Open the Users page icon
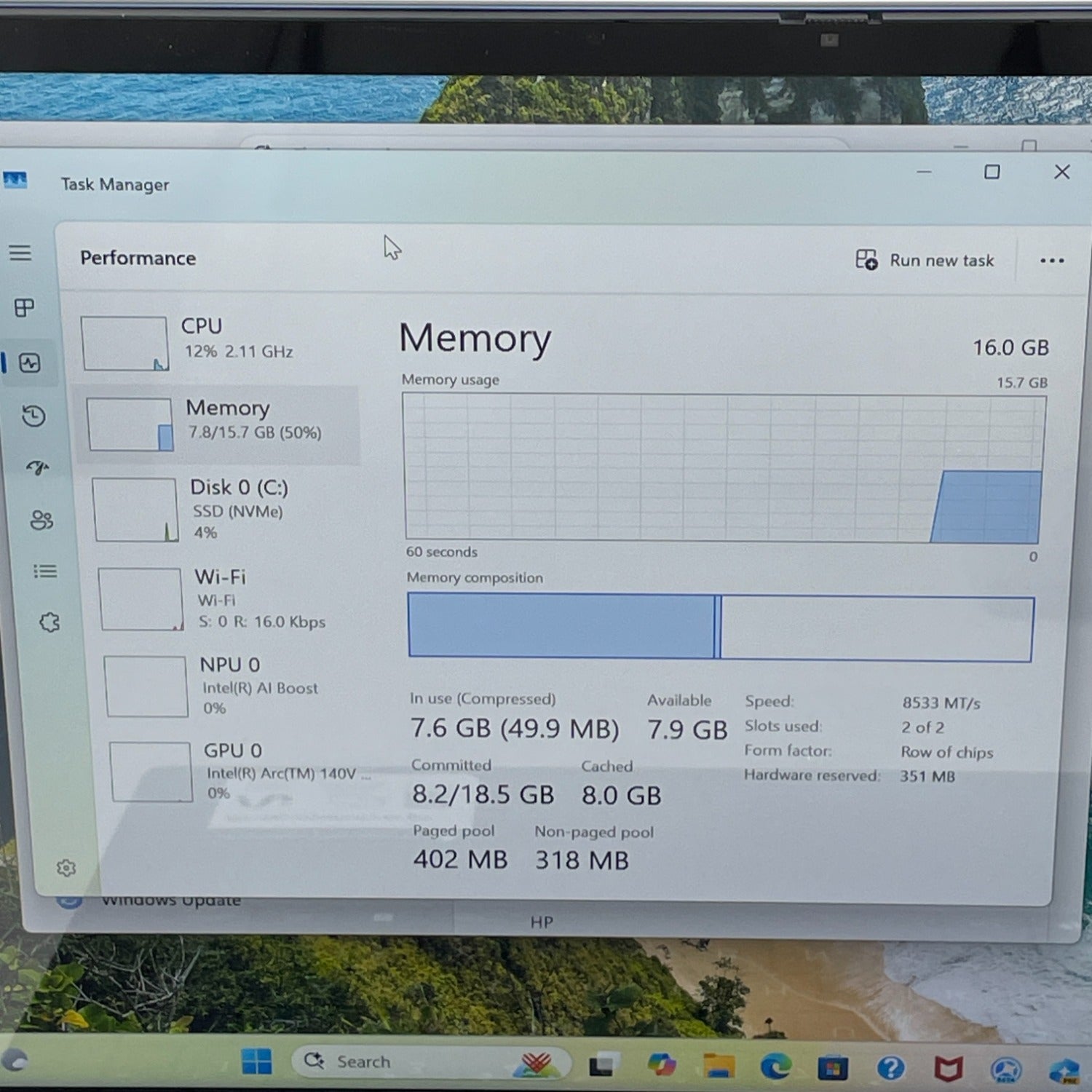This screenshot has height=1092, width=1092. pyautogui.click(x=41, y=520)
